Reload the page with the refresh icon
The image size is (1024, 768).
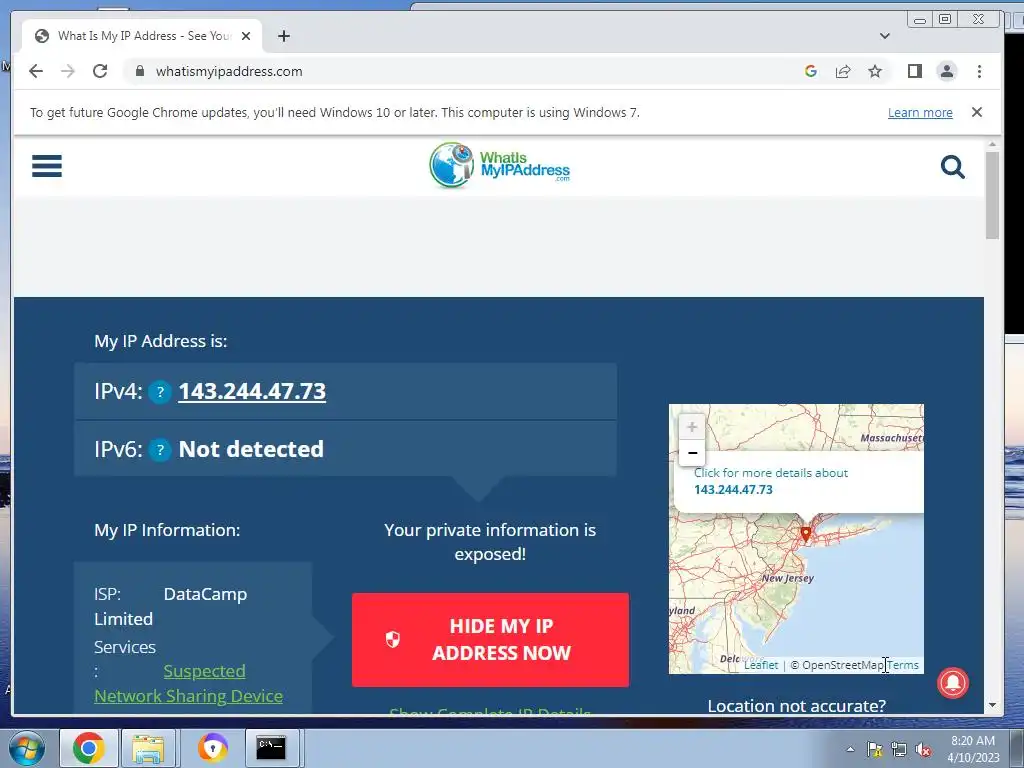point(100,71)
